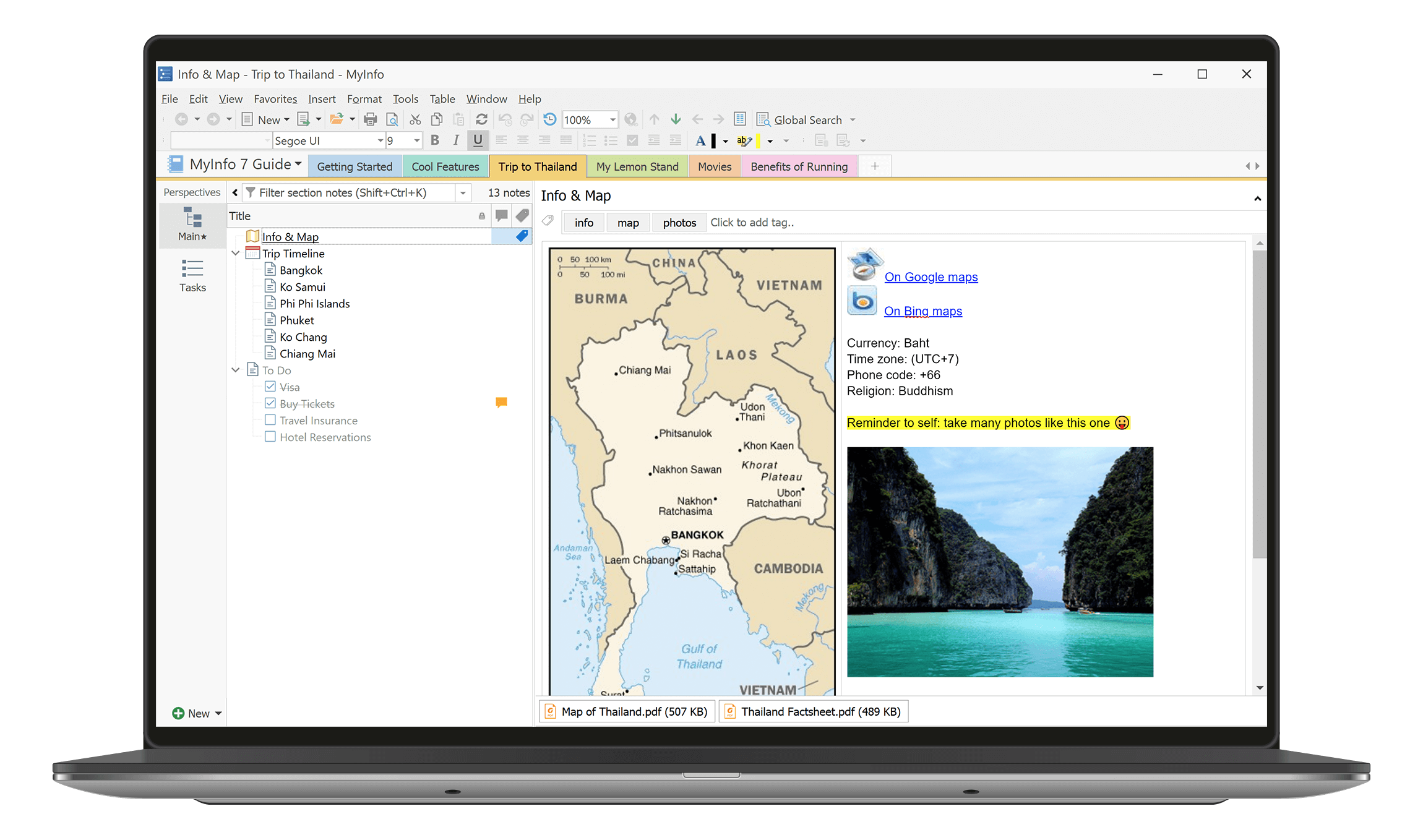This screenshot has width=1423, height=840.
Task: Check the Travel Insurance checkbox
Action: pos(270,420)
